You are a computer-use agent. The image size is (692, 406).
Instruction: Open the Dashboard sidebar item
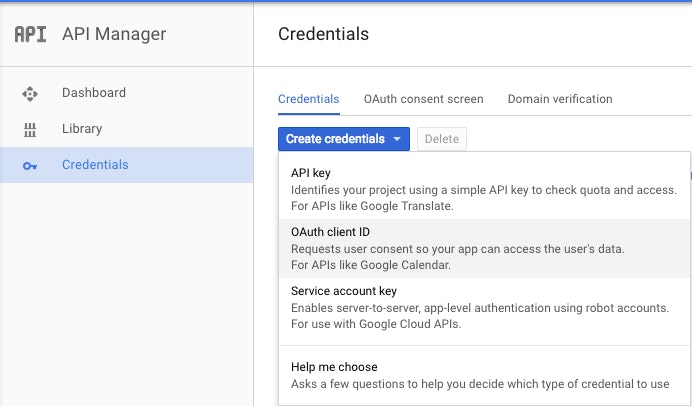click(127, 93)
